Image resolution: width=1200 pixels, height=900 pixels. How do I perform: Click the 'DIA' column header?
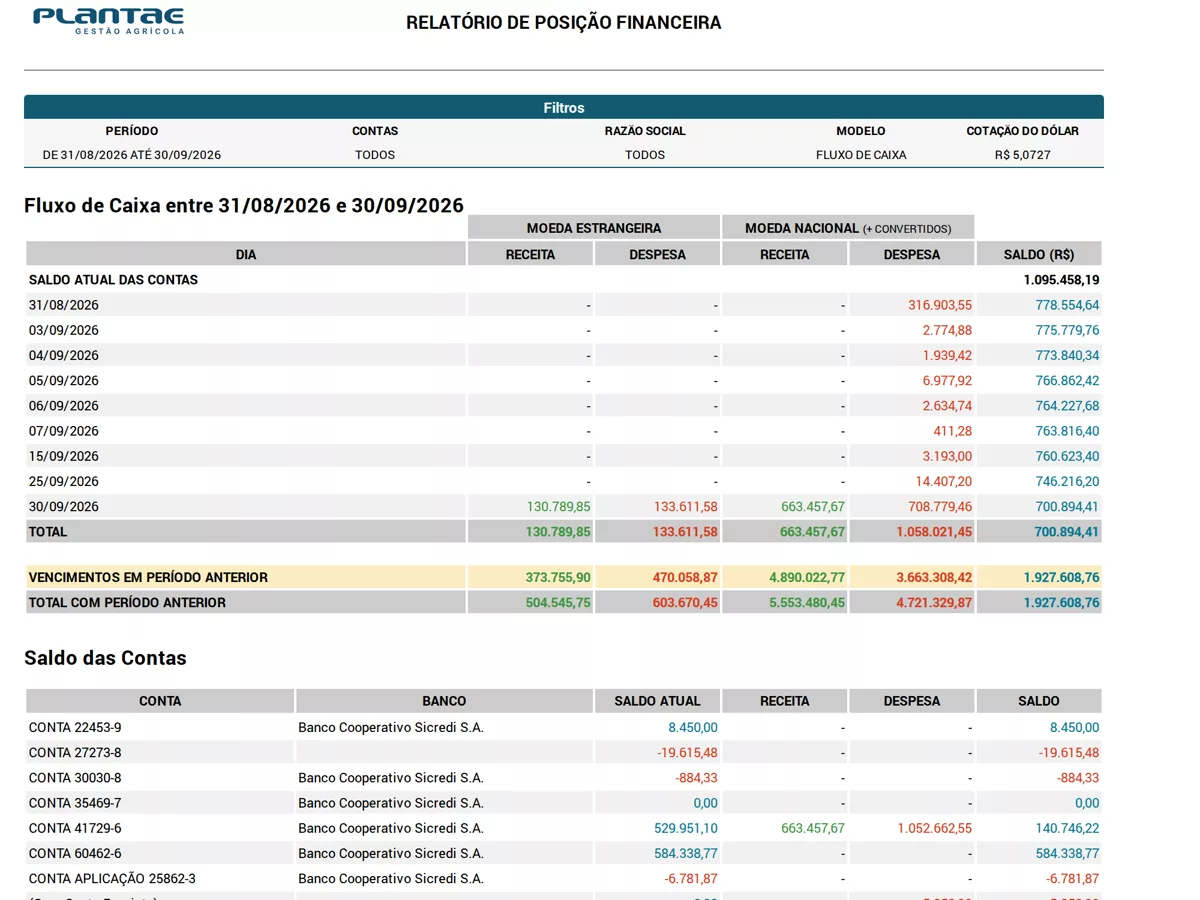click(x=246, y=254)
